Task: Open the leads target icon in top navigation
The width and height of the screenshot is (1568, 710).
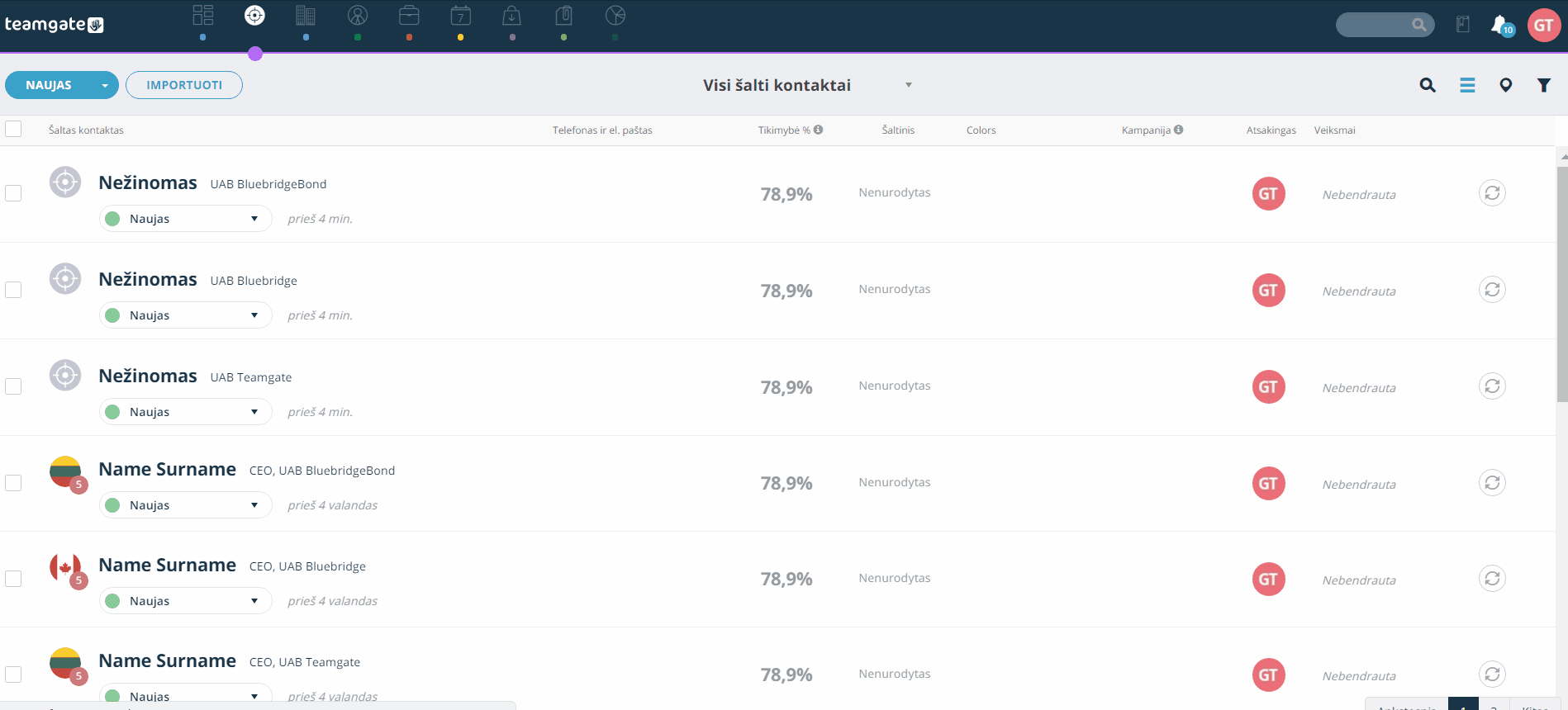Action: pos(254,16)
